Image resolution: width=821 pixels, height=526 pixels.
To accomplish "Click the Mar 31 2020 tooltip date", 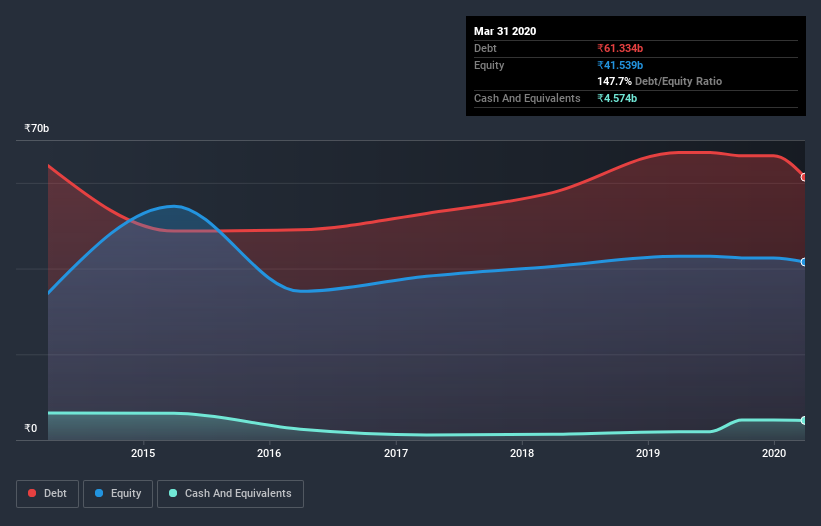I will 505,31.
